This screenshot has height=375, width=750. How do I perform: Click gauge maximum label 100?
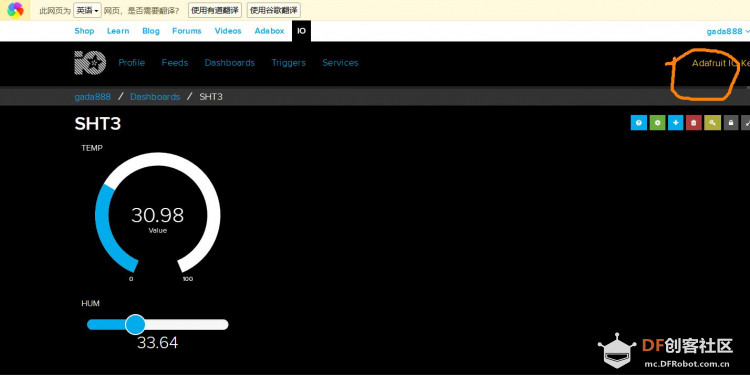click(x=188, y=279)
